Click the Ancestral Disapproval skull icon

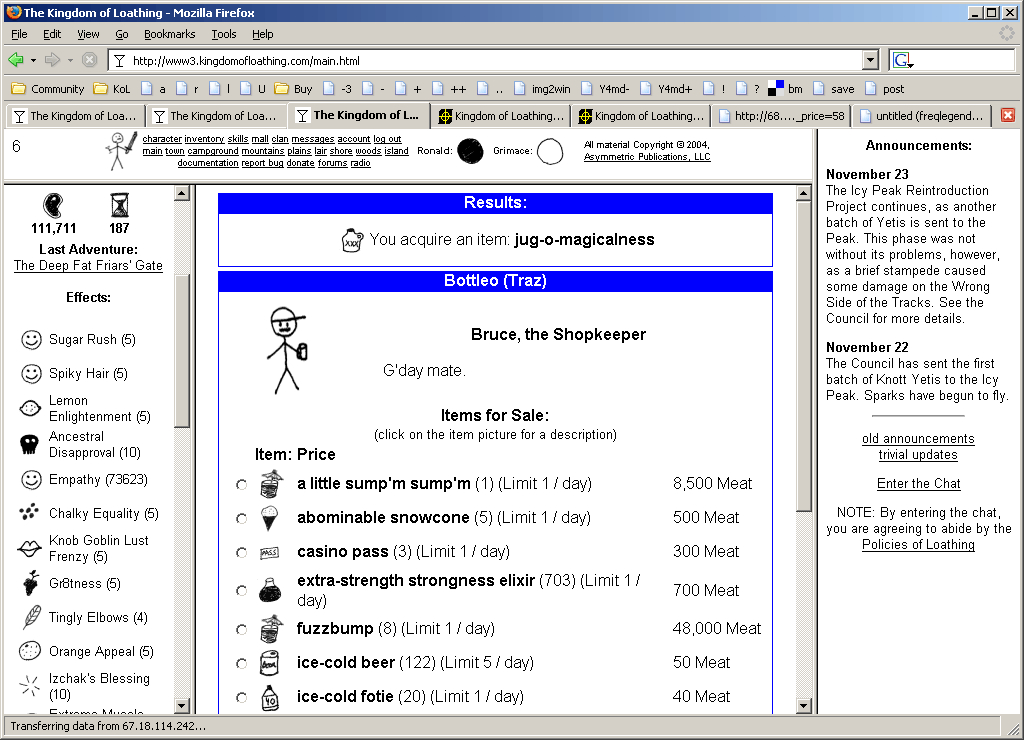tap(29, 445)
